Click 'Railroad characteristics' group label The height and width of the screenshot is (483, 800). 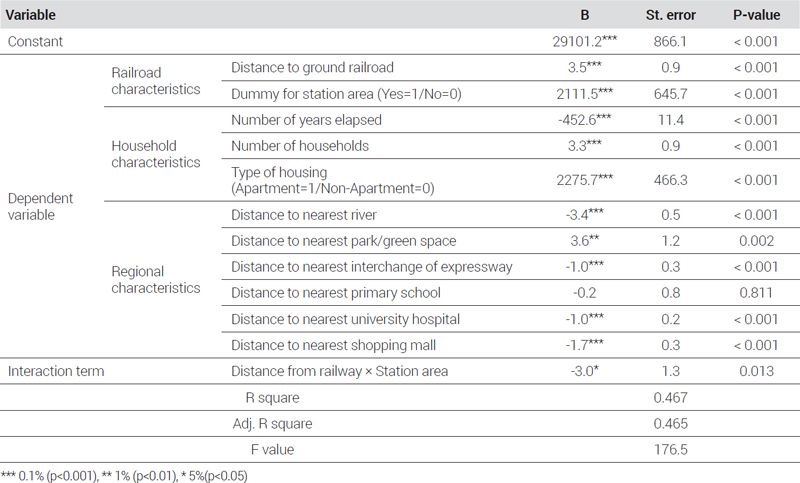tap(156, 81)
